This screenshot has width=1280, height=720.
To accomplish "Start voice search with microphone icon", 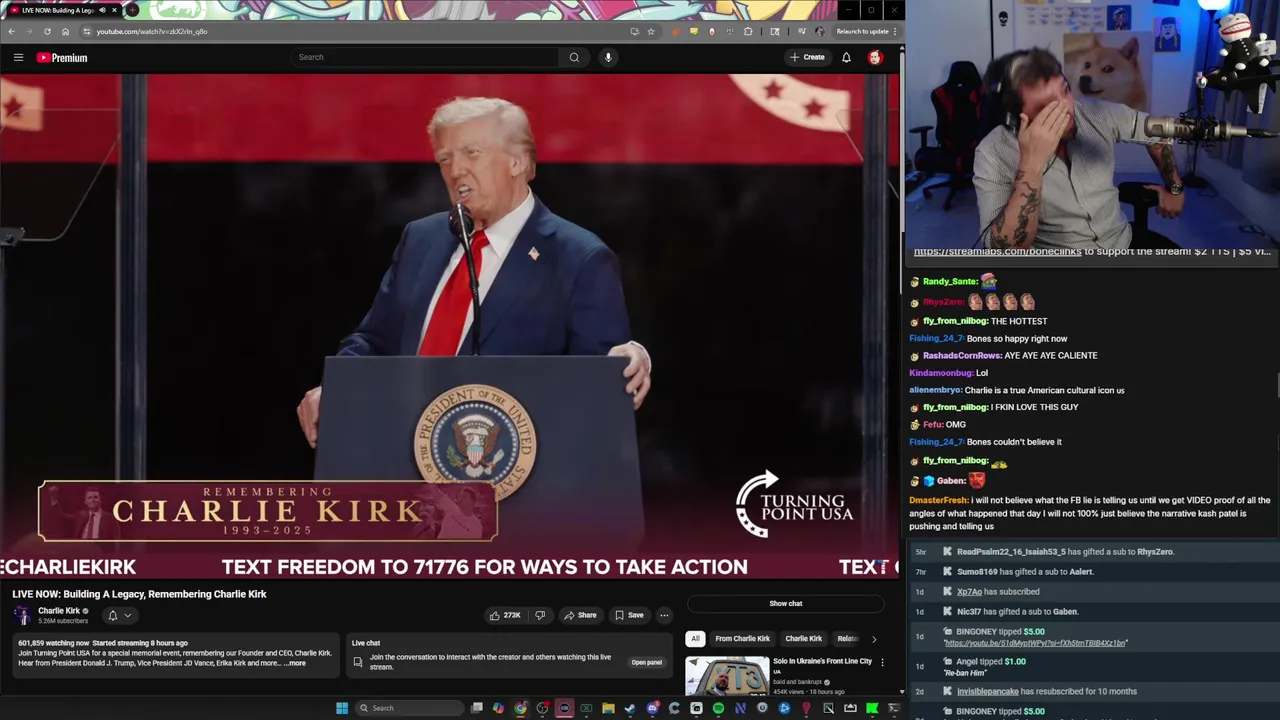I will 608,57.
